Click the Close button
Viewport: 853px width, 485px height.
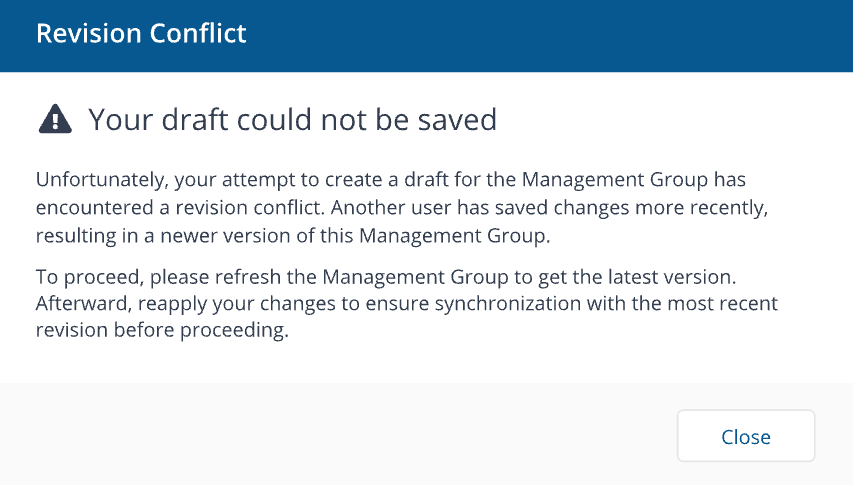pos(745,437)
